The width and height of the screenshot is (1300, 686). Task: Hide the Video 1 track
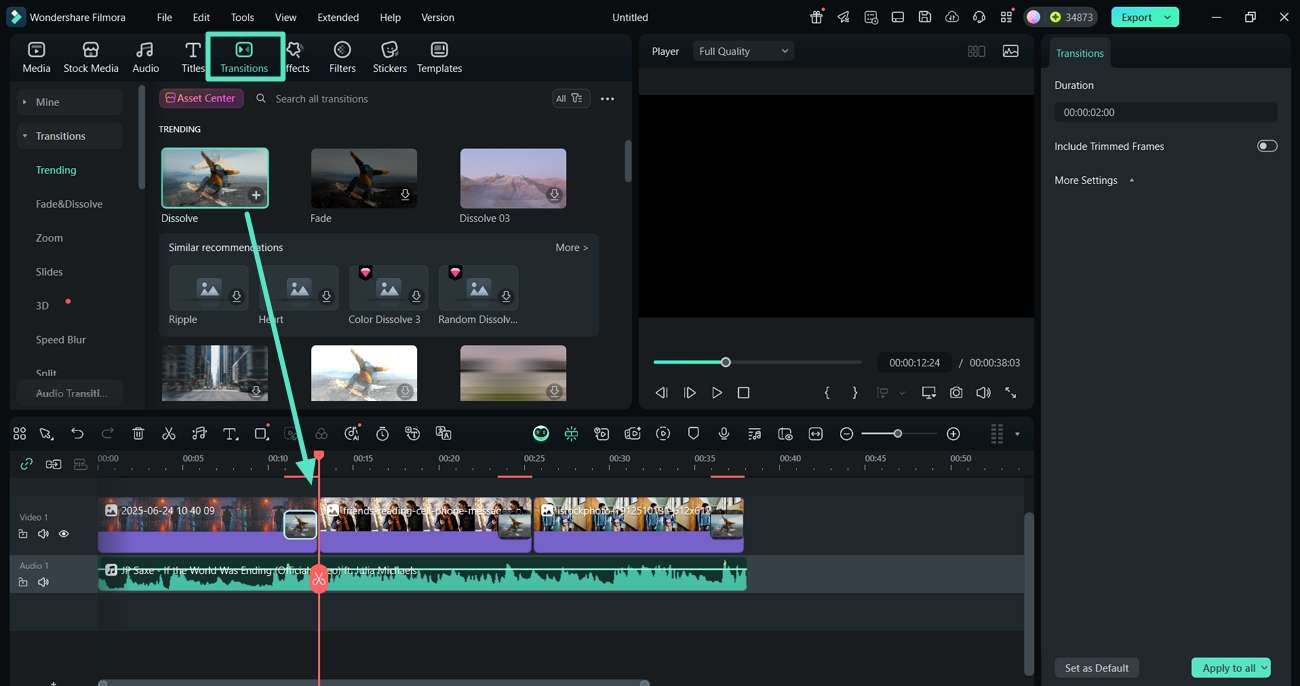[64, 534]
